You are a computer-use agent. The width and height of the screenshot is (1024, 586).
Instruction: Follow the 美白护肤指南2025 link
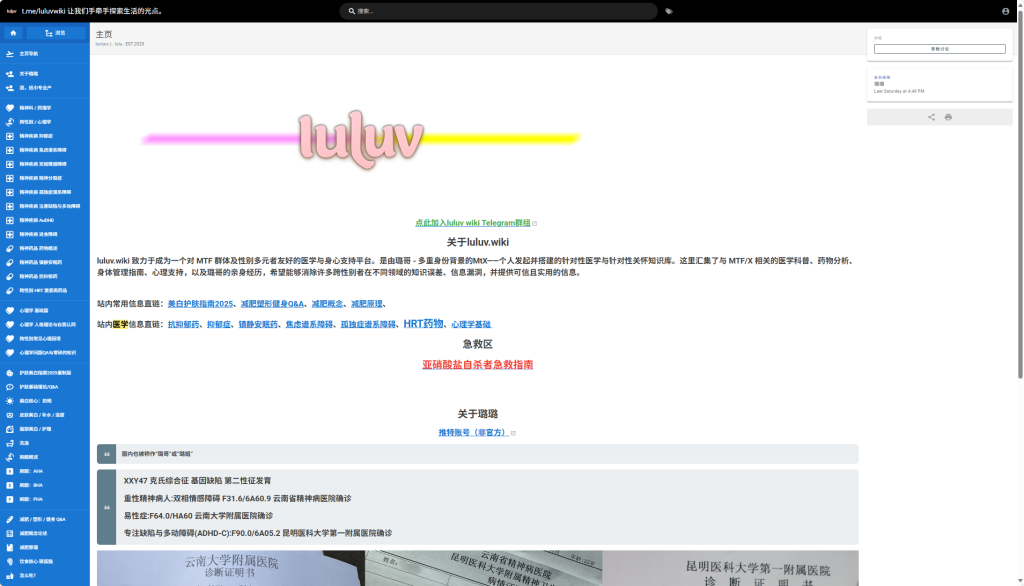pyautogui.click(x=199, y=303)
